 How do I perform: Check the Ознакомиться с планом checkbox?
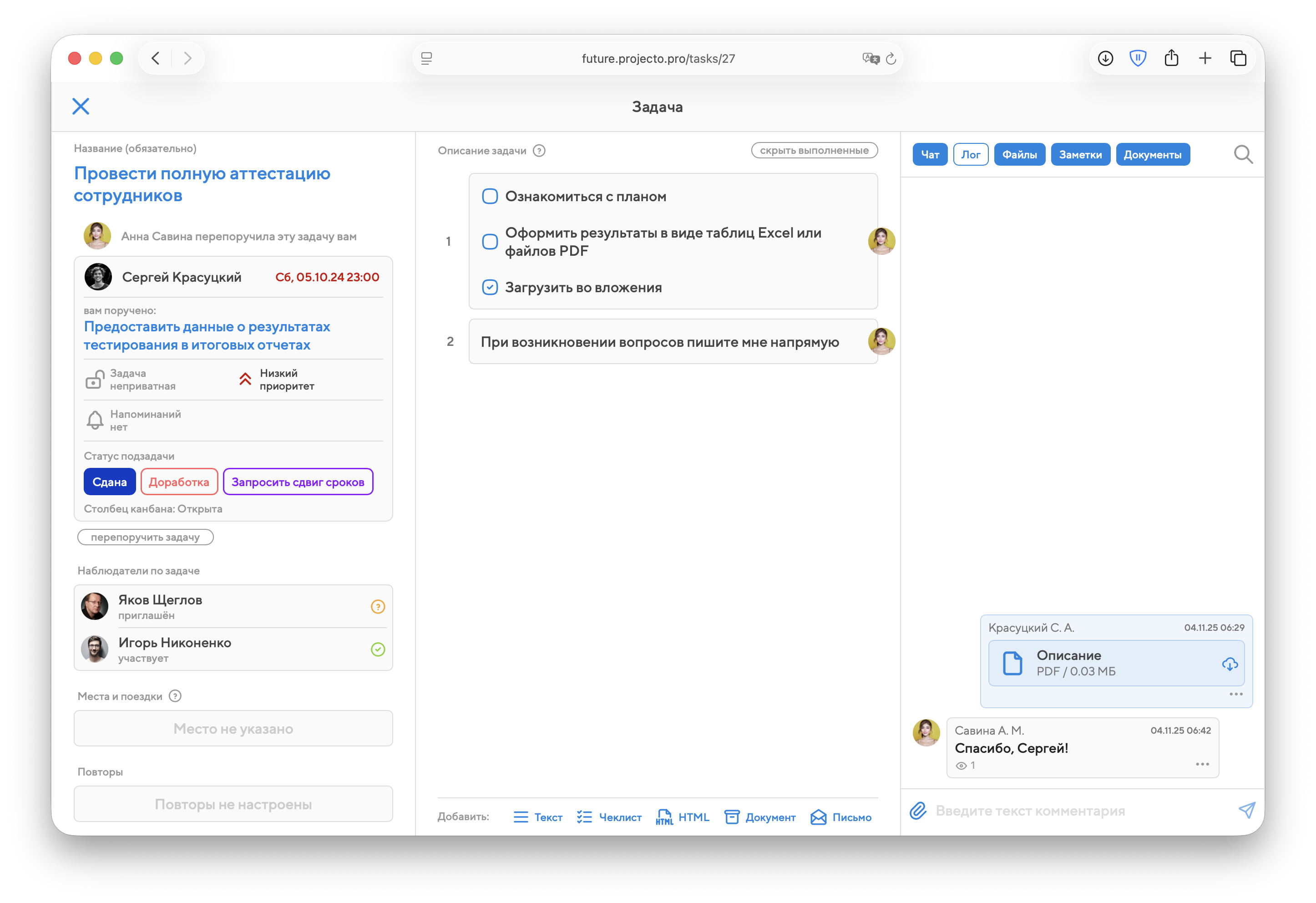point(489,197)
